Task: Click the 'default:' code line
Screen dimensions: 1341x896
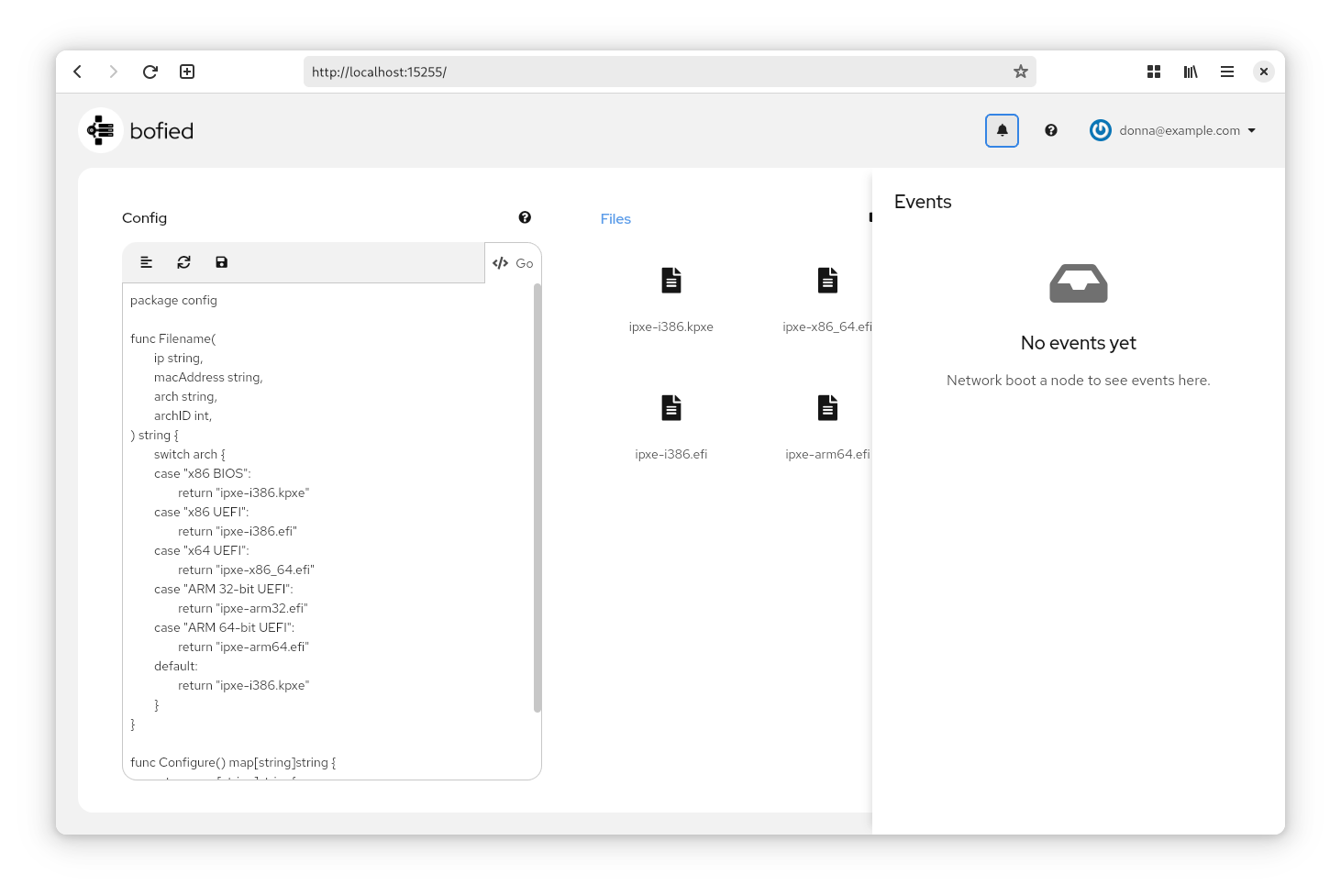Action: (176, 667)
